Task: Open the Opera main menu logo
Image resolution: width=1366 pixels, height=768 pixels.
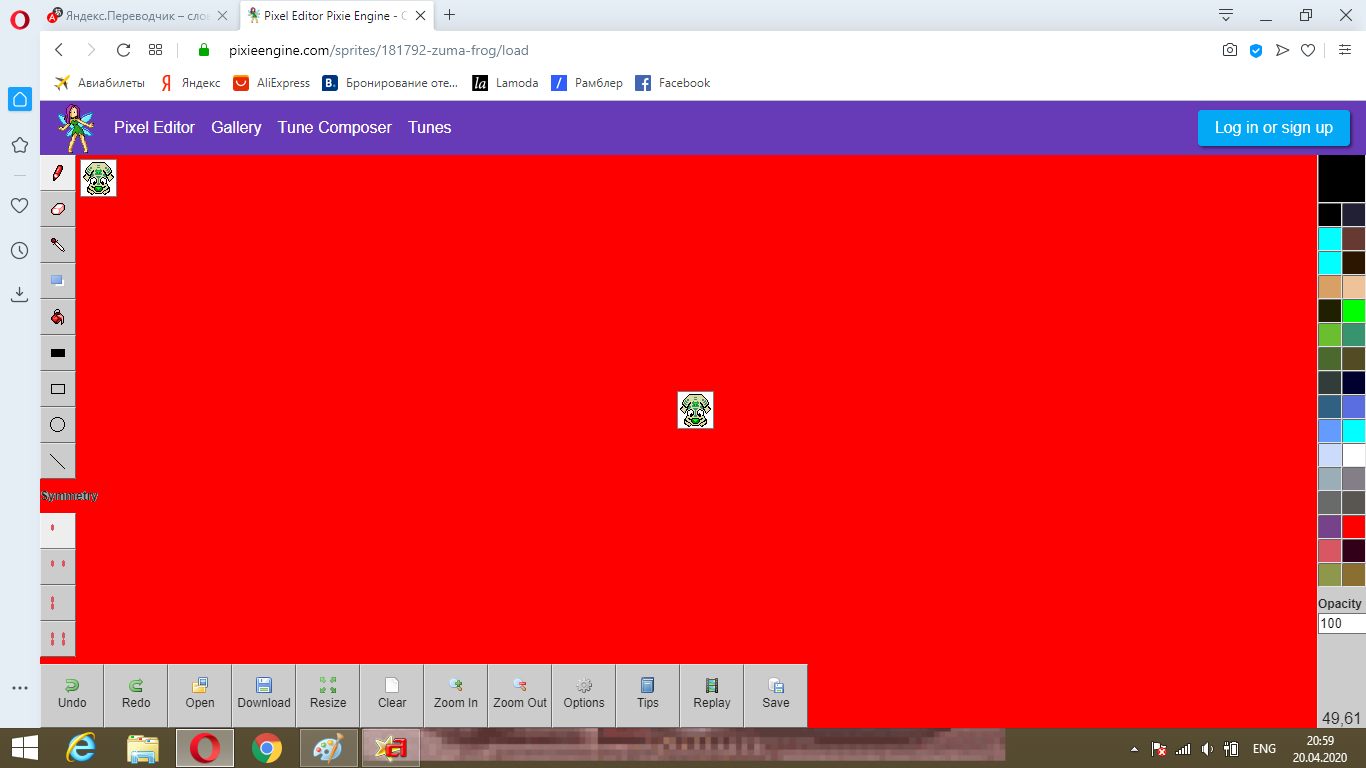Action: 20,19
